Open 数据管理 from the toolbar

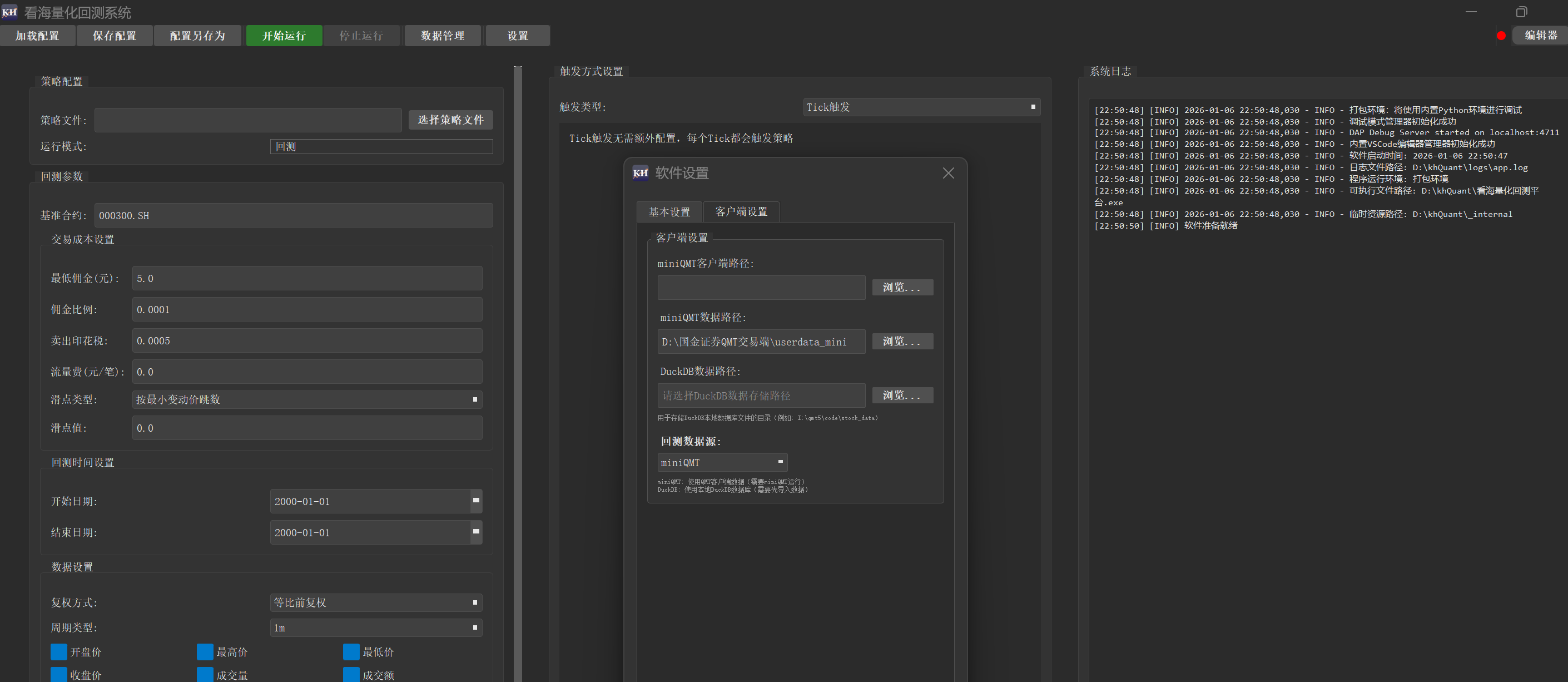442,36
